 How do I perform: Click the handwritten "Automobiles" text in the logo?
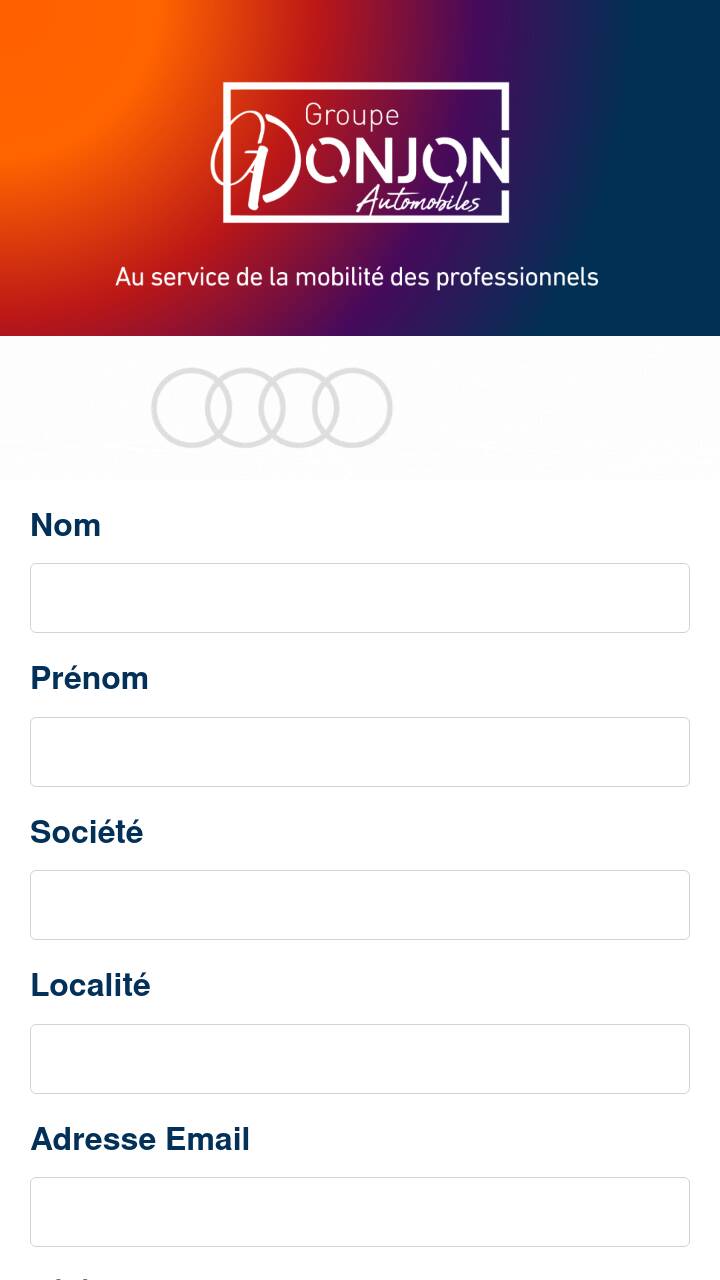pyautogui.click(x=418, y=200)
